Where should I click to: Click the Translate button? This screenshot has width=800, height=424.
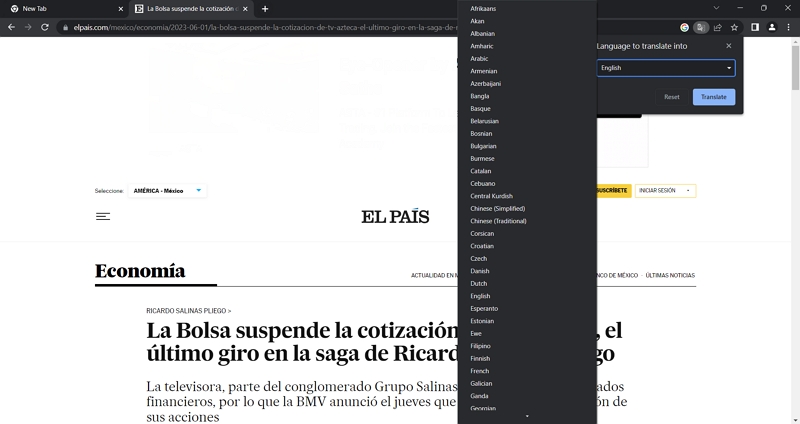714,97
